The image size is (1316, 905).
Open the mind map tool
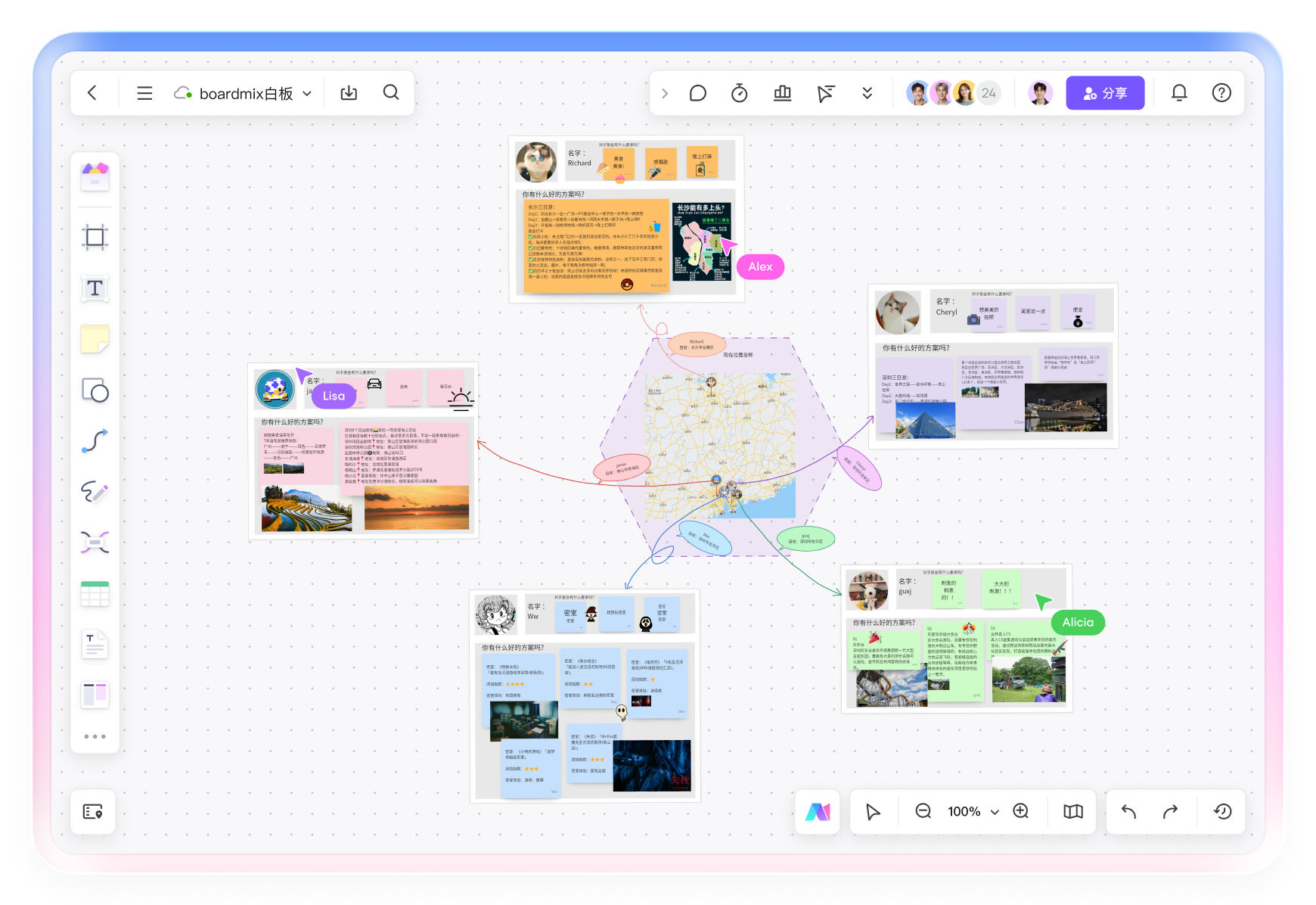95,543
